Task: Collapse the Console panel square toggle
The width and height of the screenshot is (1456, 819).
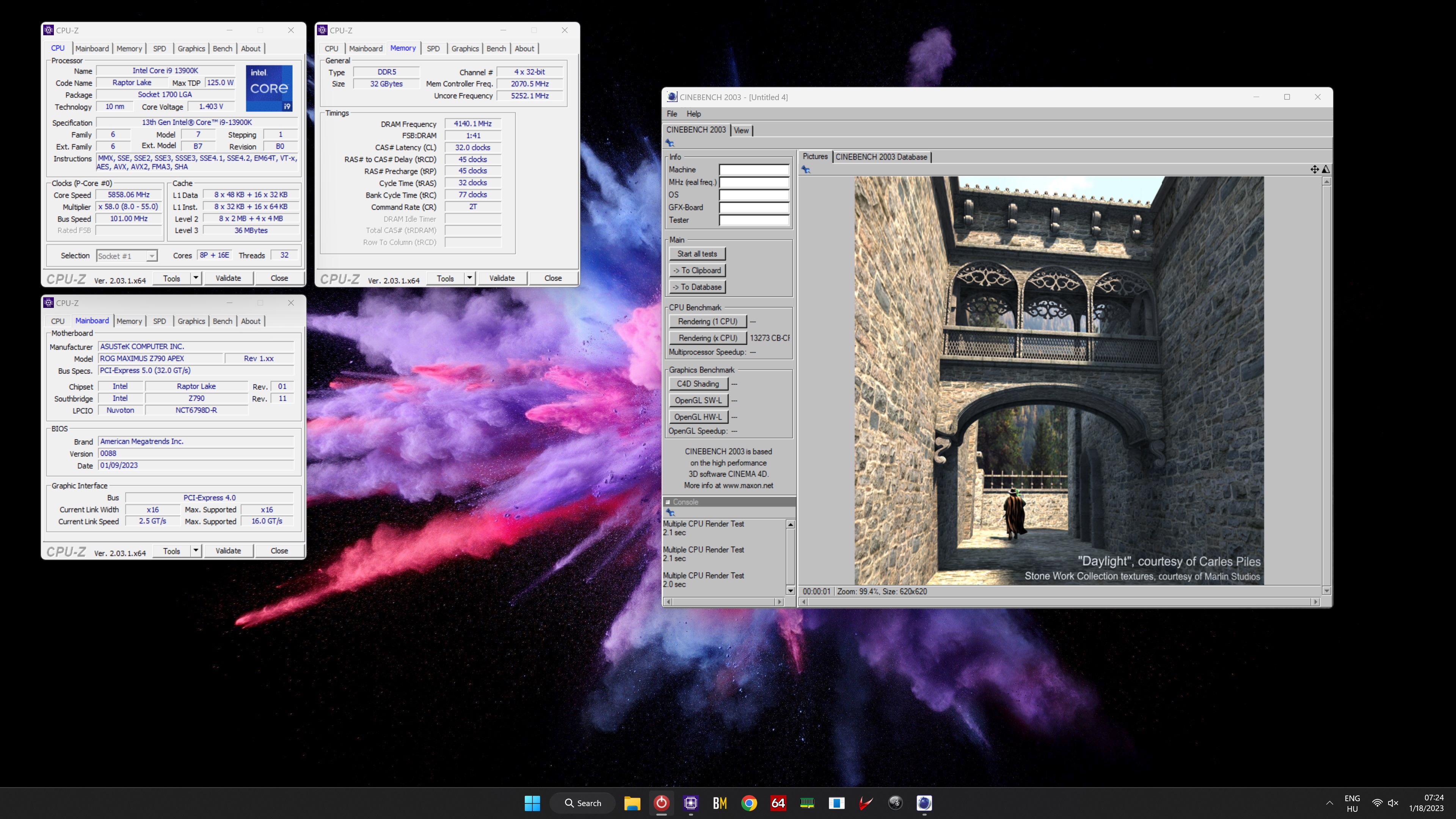Action: tap(667, 502)
